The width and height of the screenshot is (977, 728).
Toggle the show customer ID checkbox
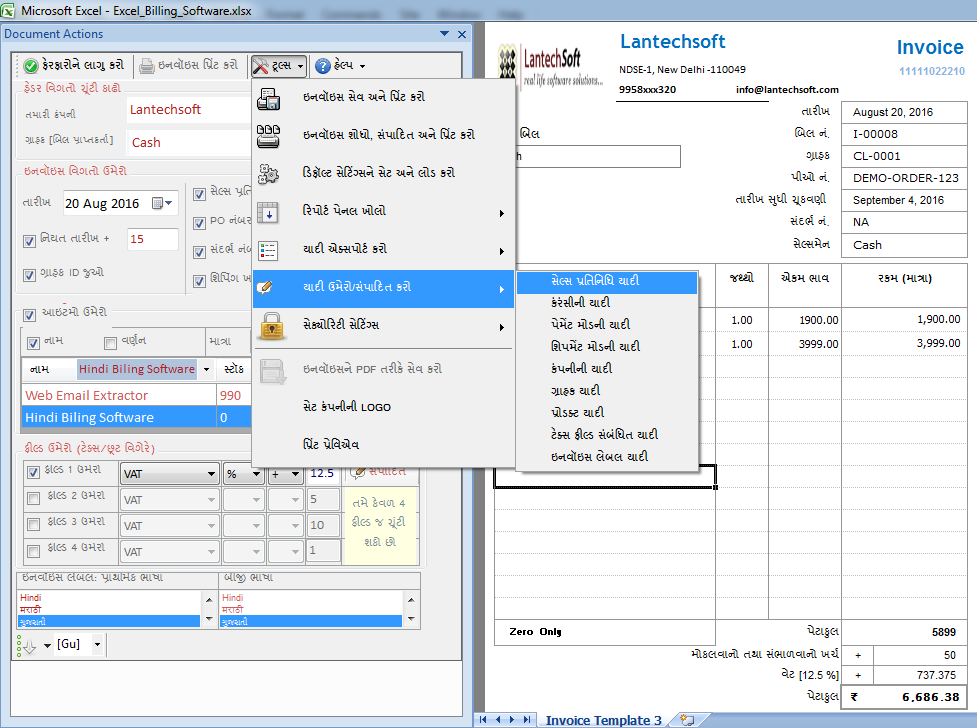(x=29, y=275)
